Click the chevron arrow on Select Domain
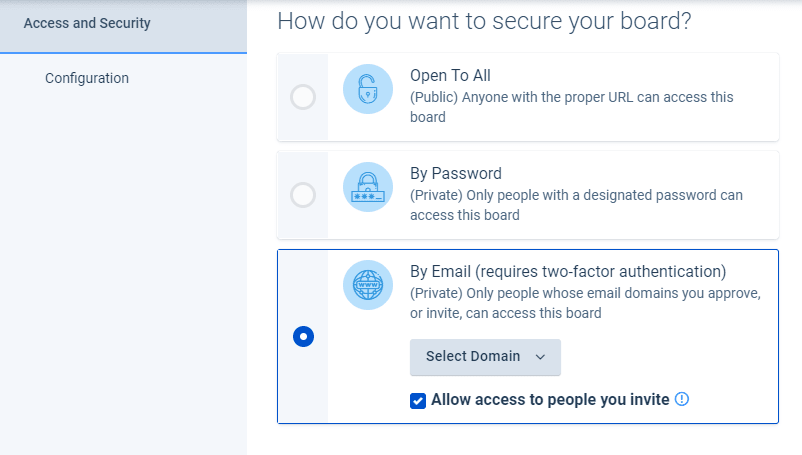 541,357
